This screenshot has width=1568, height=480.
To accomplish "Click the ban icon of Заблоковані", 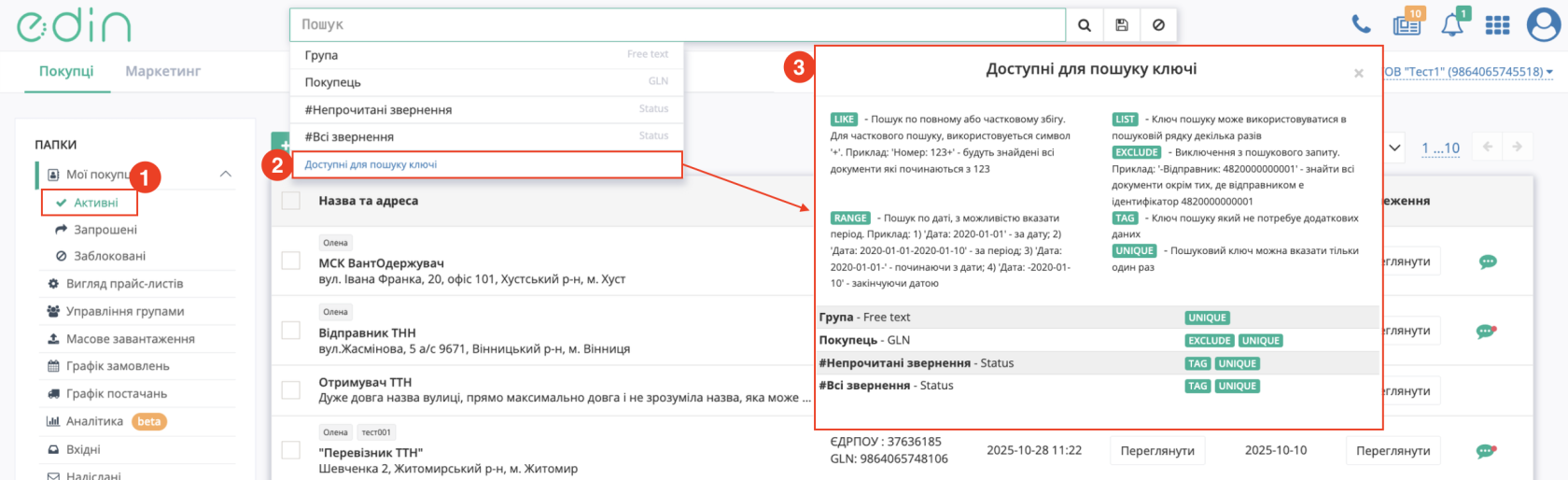I will point(62,256).
